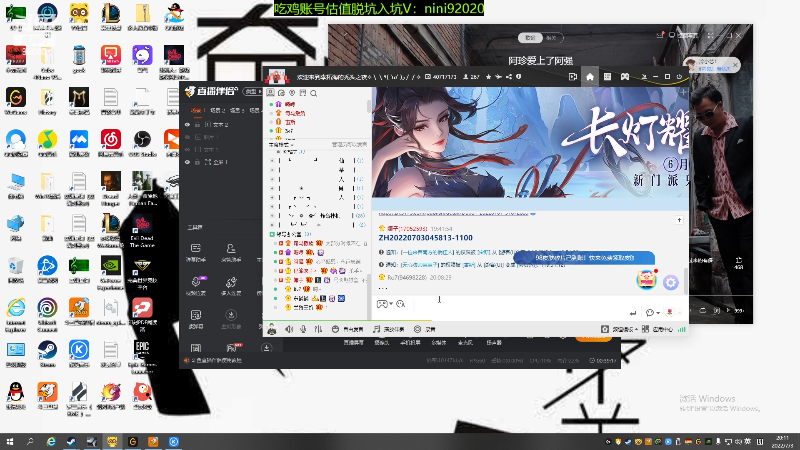Collapse the green sub-channel group in user list
This screenshot has width=800, height=450.
(x=272, y=234)
